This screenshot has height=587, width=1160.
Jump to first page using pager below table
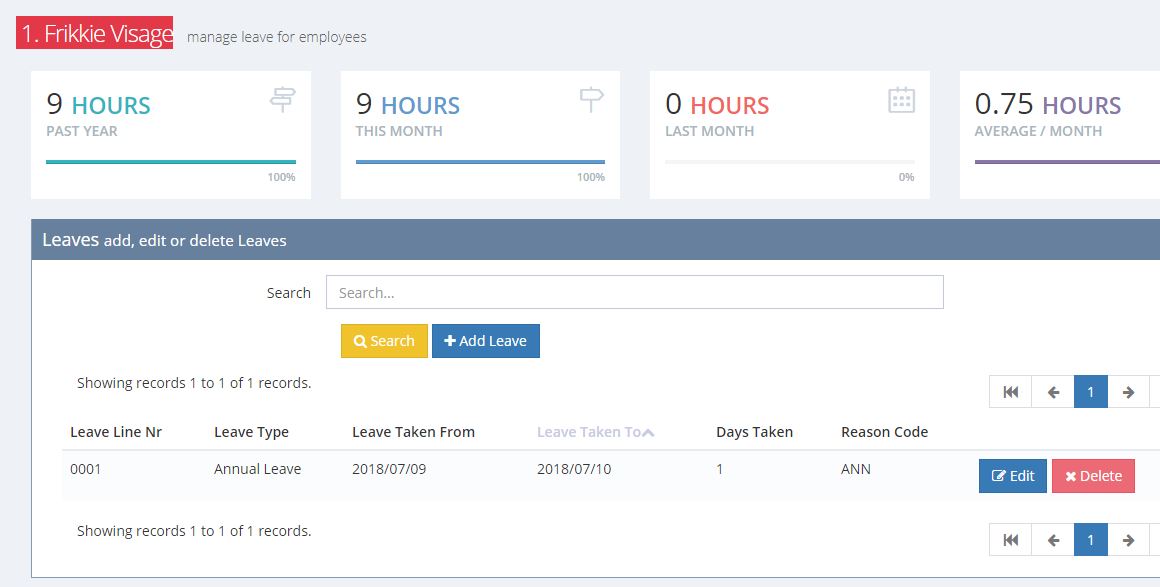1010,540
